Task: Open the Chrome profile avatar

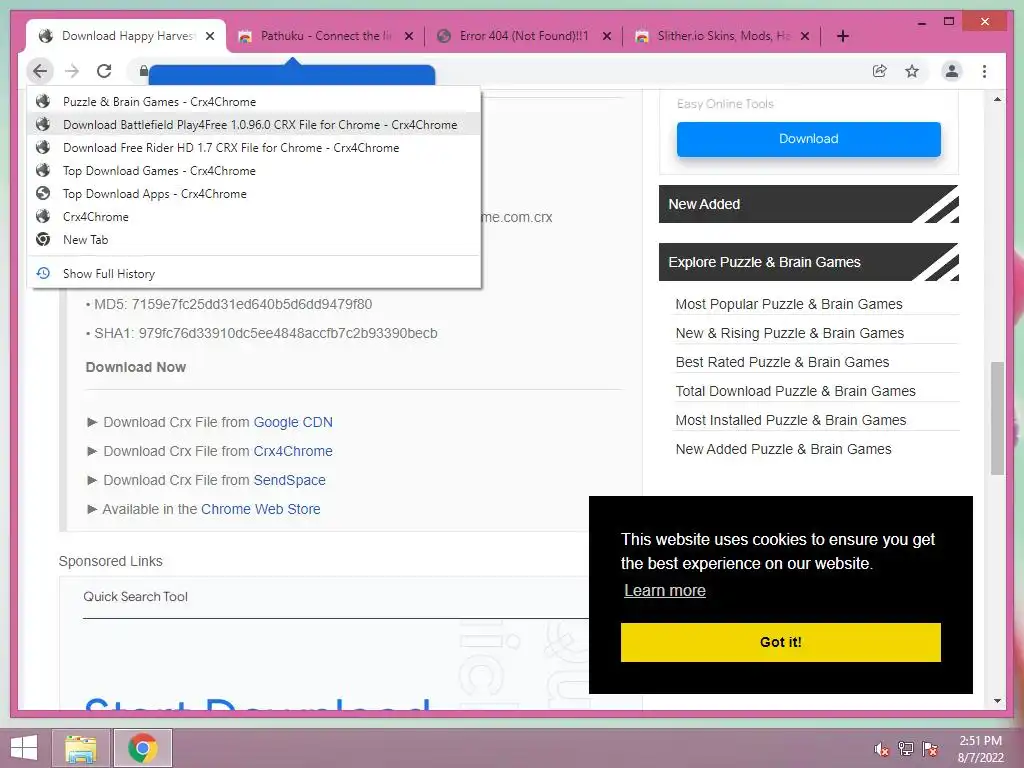Action: 952,71
